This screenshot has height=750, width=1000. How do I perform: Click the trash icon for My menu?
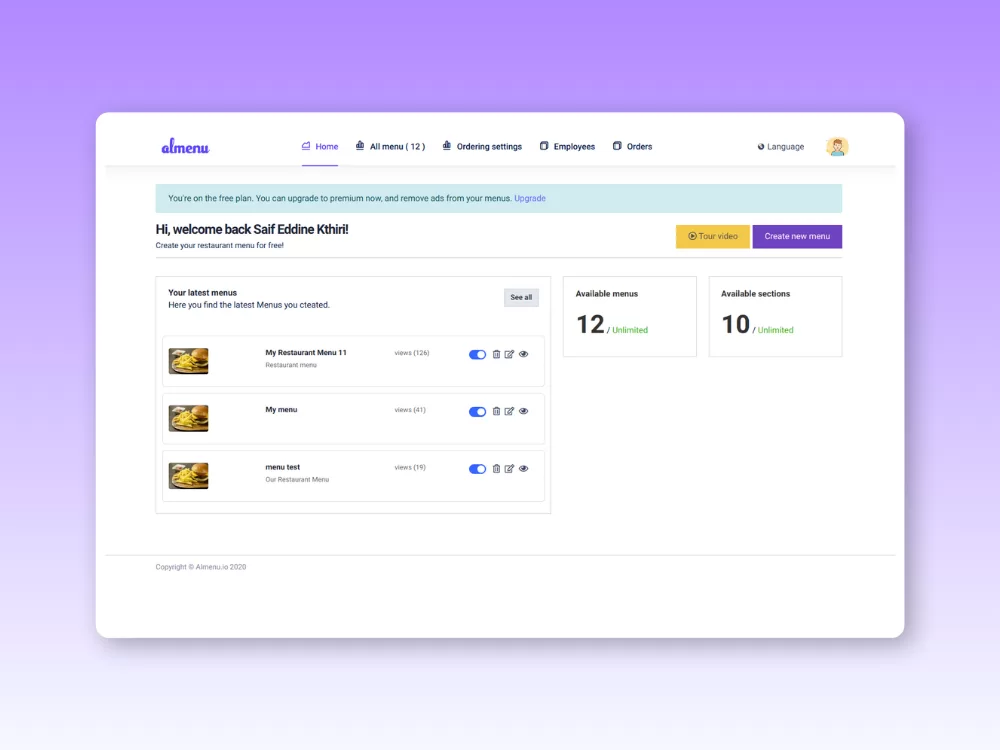496,411
